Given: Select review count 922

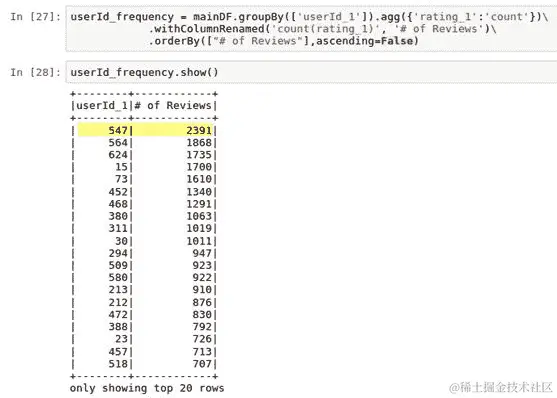Looking at the screenshot, I should coord(202,277).
